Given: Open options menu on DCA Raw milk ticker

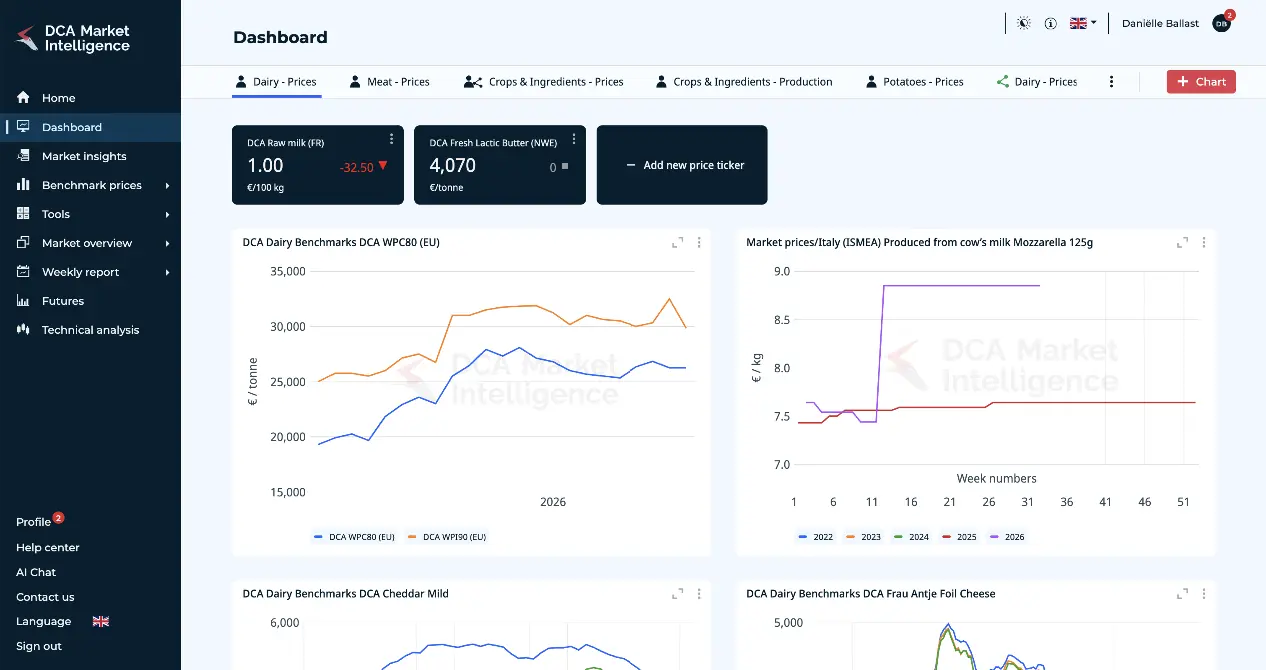Looking at the screenshot, I should pyautogui.click(x=392, y=139).
